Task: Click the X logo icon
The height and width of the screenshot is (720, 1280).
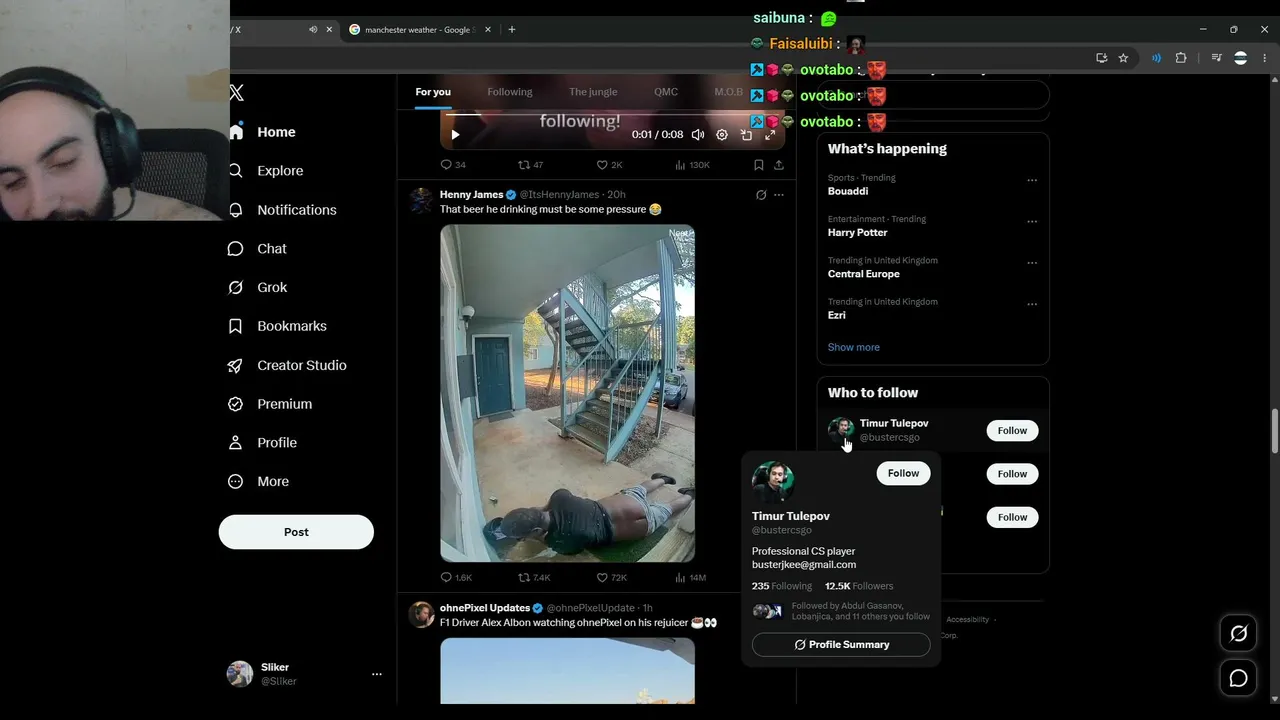Action: point(236,93)
